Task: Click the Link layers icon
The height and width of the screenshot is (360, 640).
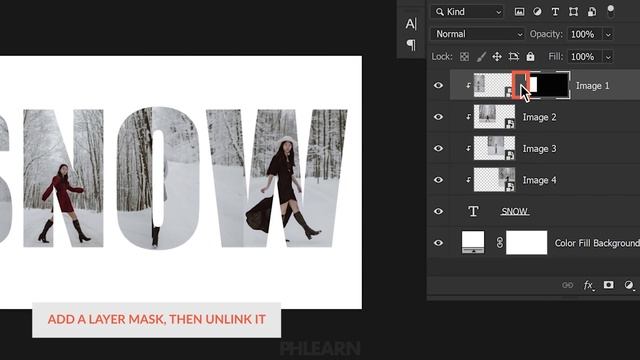Action: 568,285
